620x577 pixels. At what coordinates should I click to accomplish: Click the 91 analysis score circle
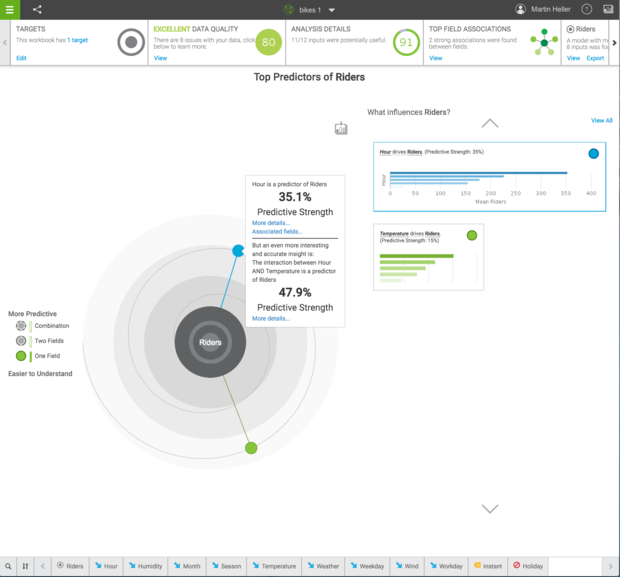point(406,42)
